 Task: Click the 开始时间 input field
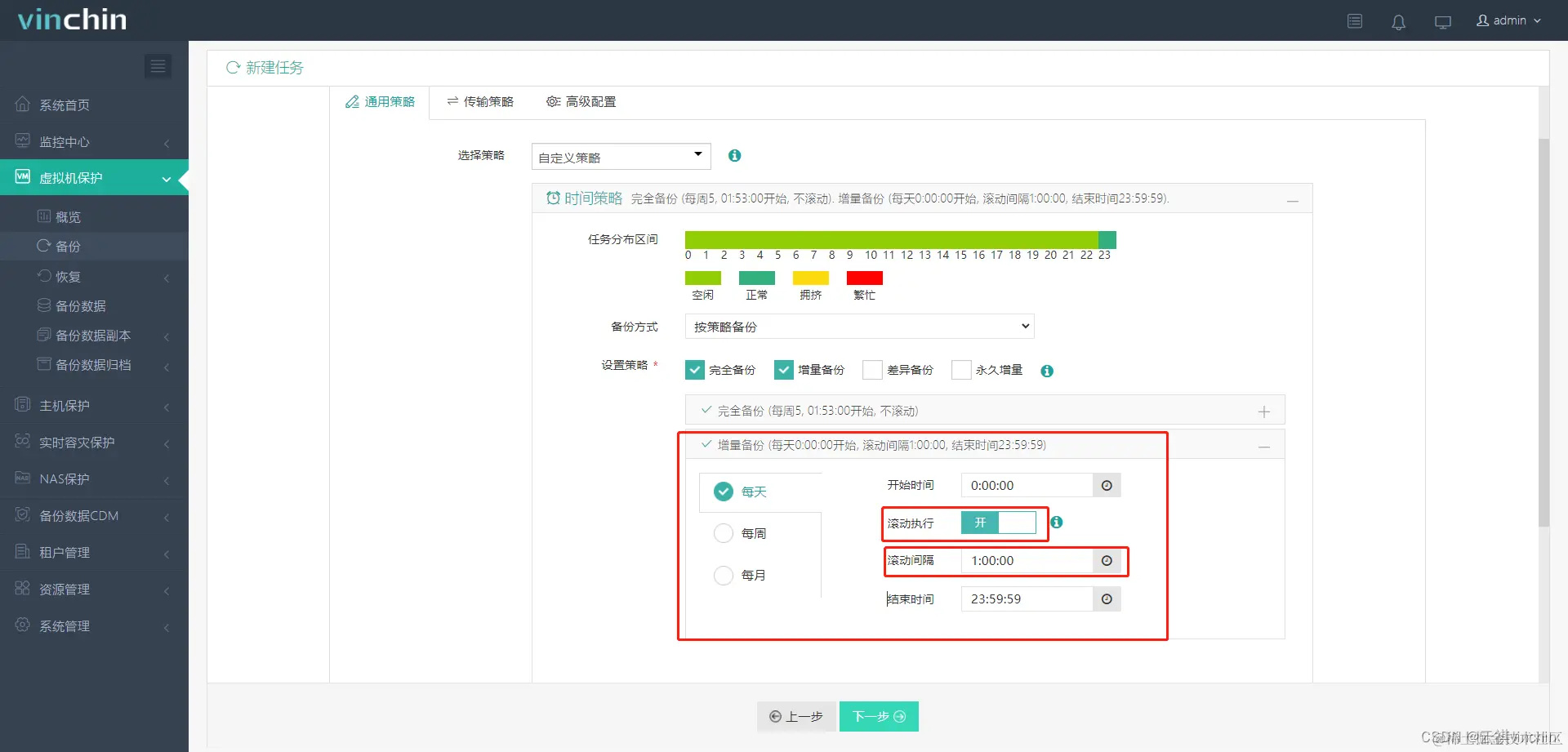point(1027,485)
